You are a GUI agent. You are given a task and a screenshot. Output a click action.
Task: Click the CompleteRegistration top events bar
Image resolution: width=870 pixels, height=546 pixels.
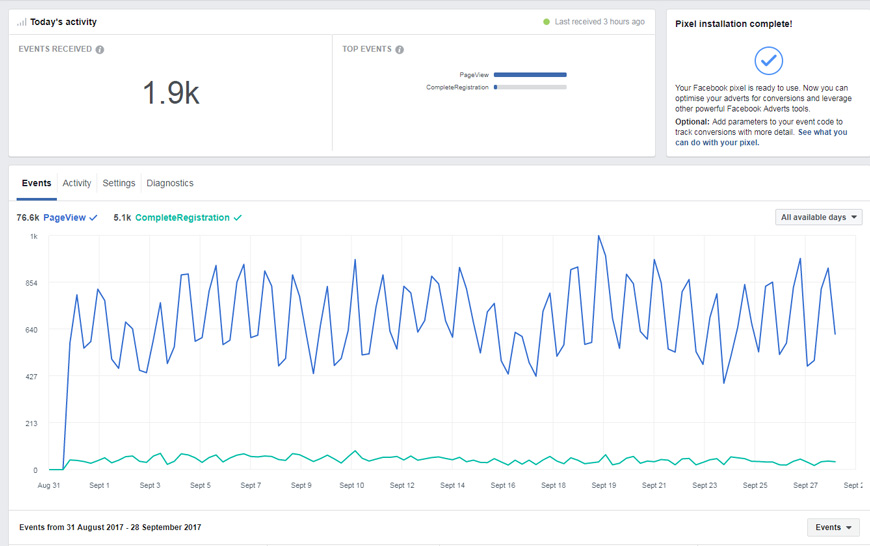pyautogui.click(x=530, y=87)
